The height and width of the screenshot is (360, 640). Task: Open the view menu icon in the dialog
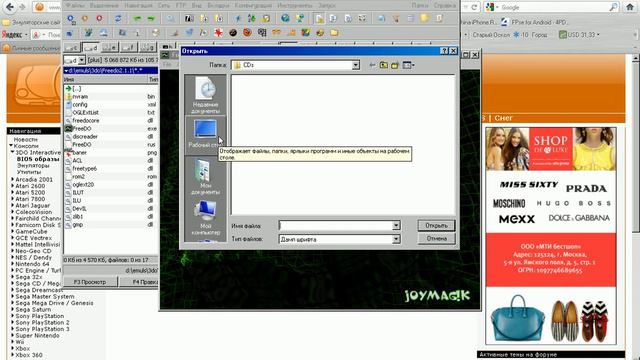click(408, 65)
